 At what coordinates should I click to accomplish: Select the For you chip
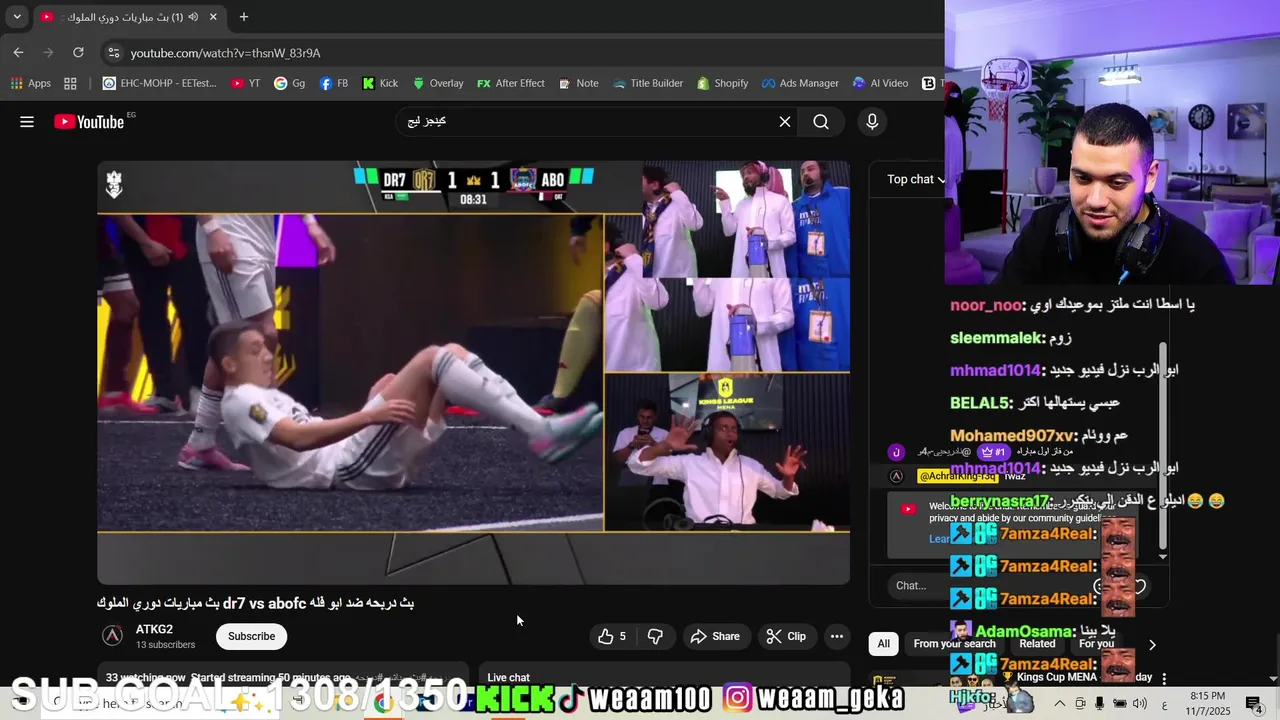point(1096,644)
